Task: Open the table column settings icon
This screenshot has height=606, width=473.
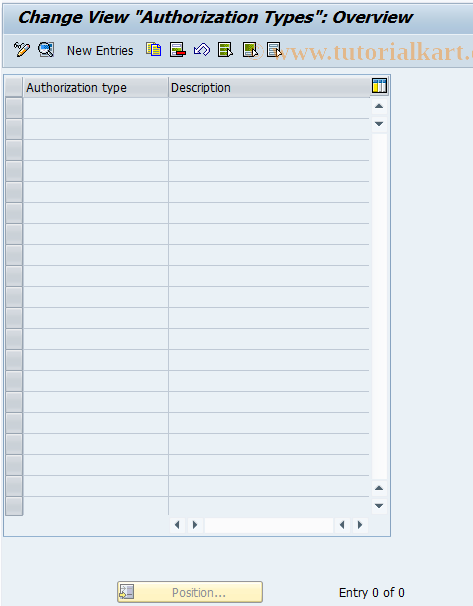Action: click(x=379, y=86)
